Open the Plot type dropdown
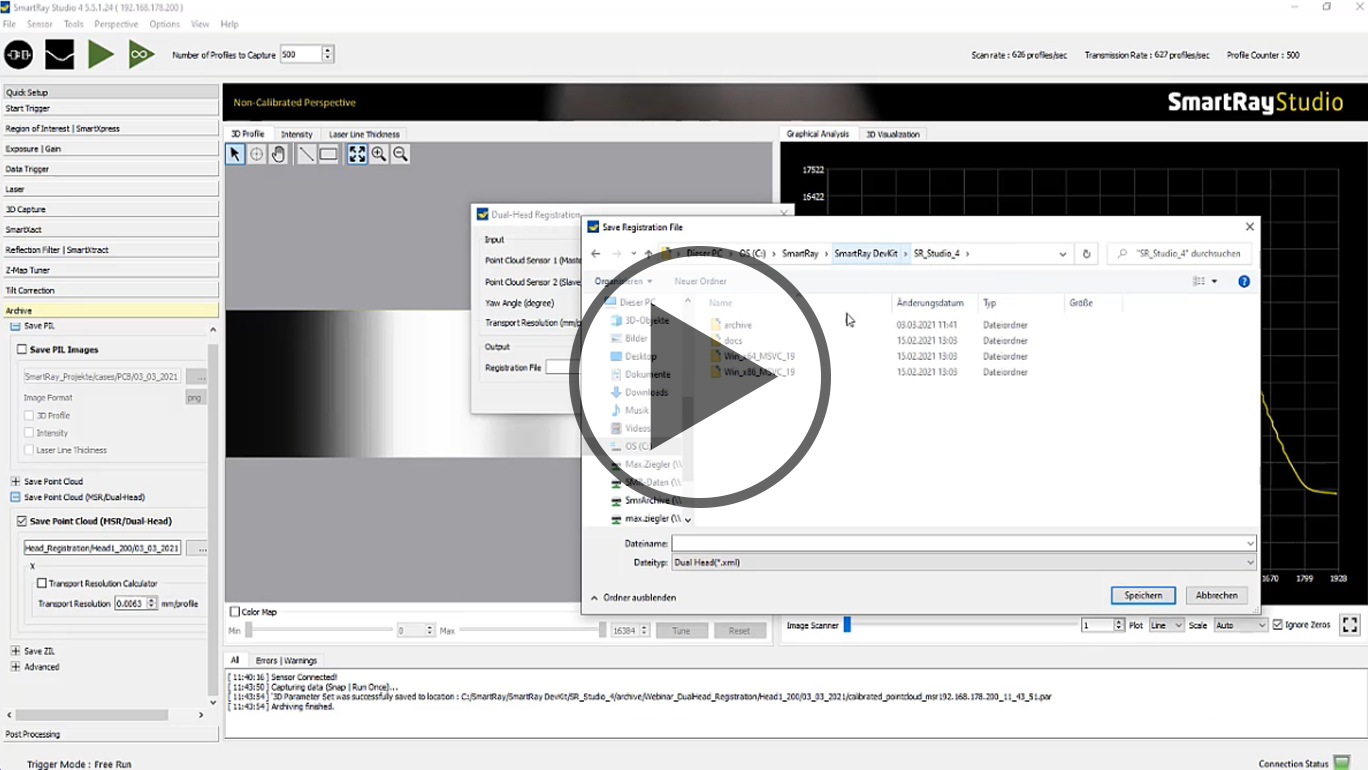The image size is (1368, 770). coord(1166,625)
